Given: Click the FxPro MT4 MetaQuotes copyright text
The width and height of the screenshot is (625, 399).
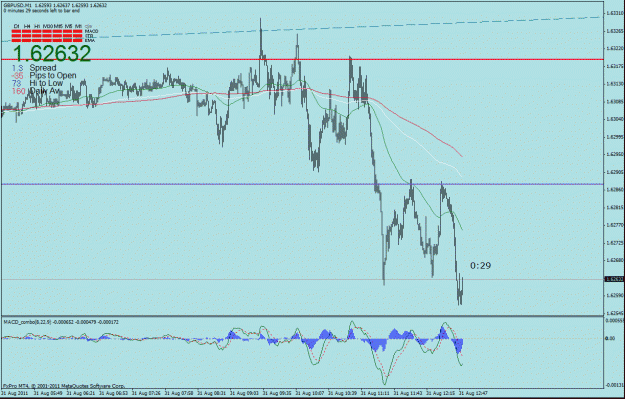Looking at the screenshot, I should coord(64,386).
